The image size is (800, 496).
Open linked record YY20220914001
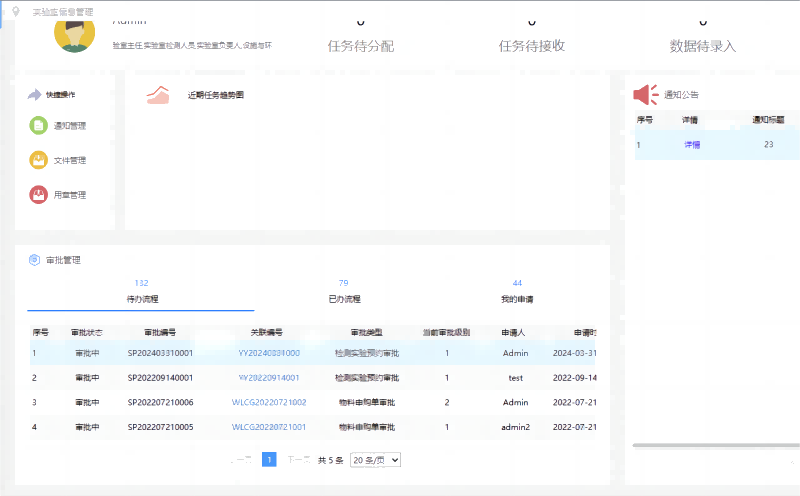(x=269, y=378)
